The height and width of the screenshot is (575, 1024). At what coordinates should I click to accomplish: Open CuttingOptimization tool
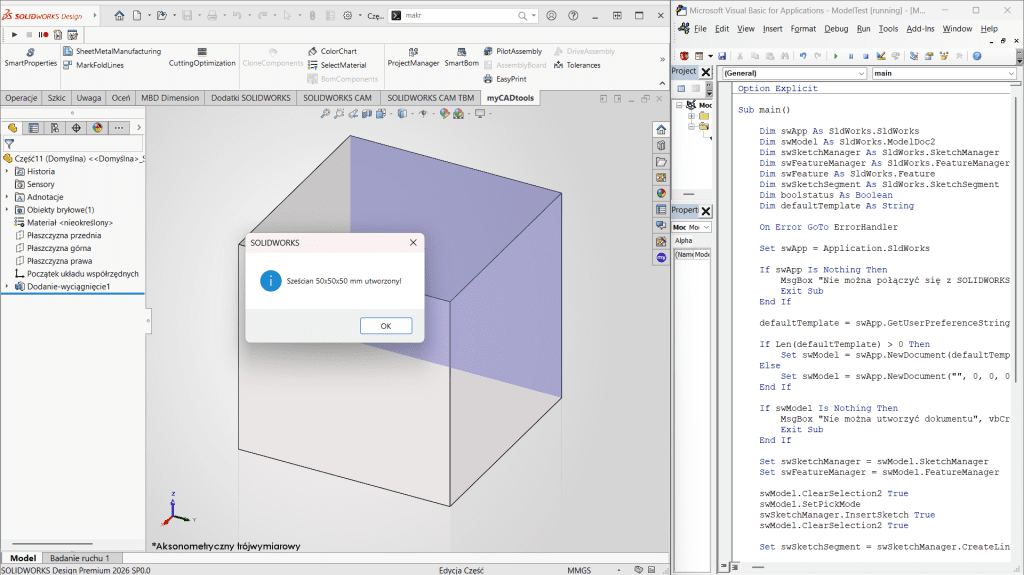click(x=202, y=58)
